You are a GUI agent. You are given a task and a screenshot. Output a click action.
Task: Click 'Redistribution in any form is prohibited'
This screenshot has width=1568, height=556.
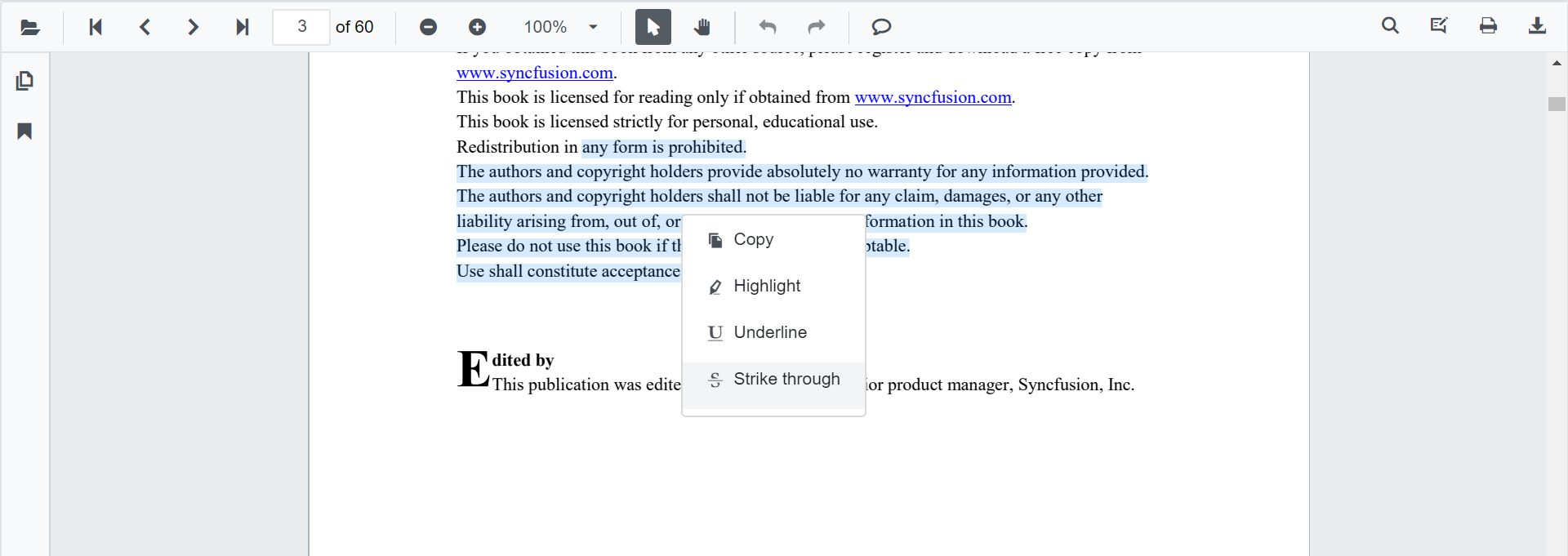[x=601, y=147]
